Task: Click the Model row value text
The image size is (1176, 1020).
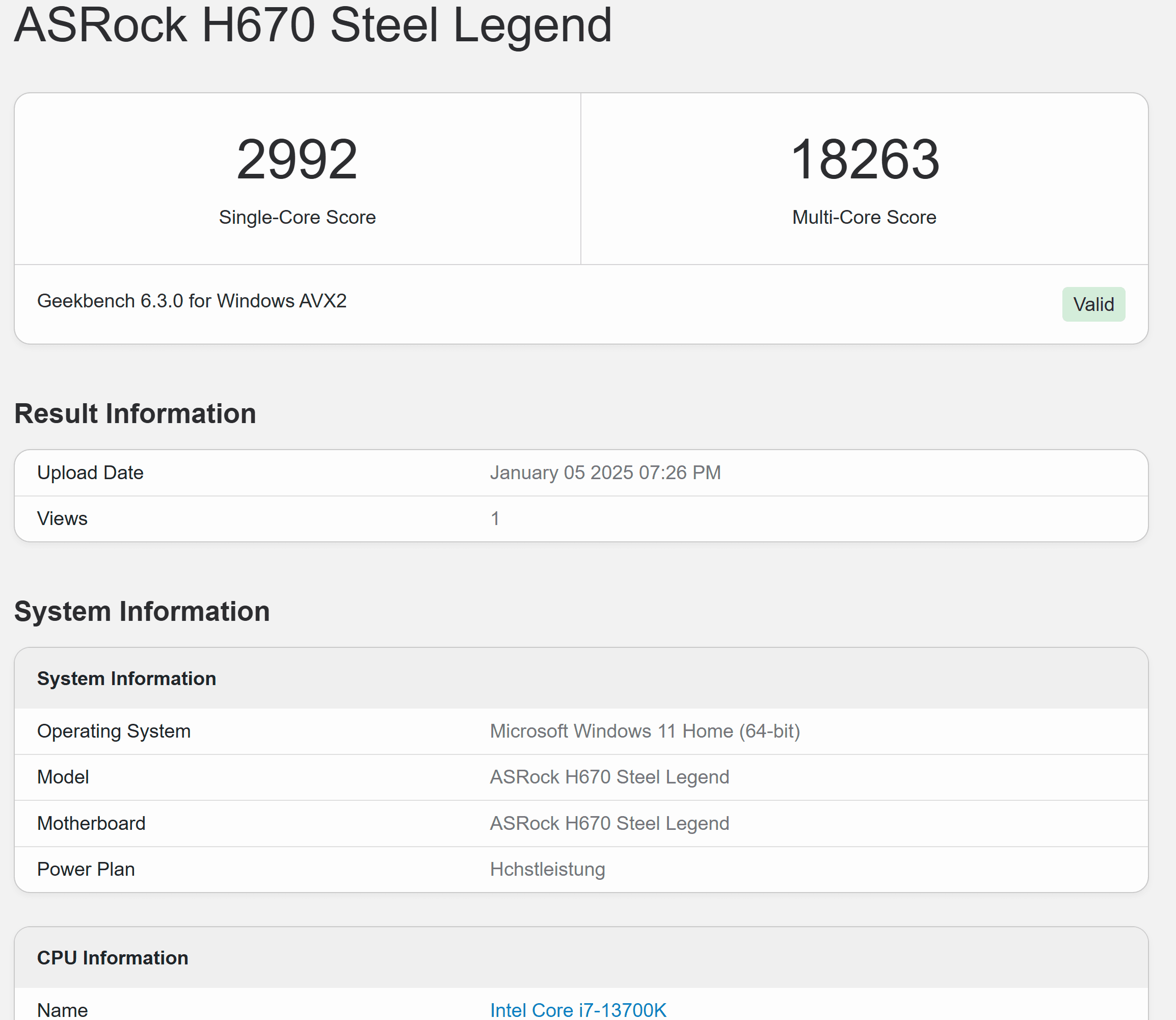Action: point(609,777)
